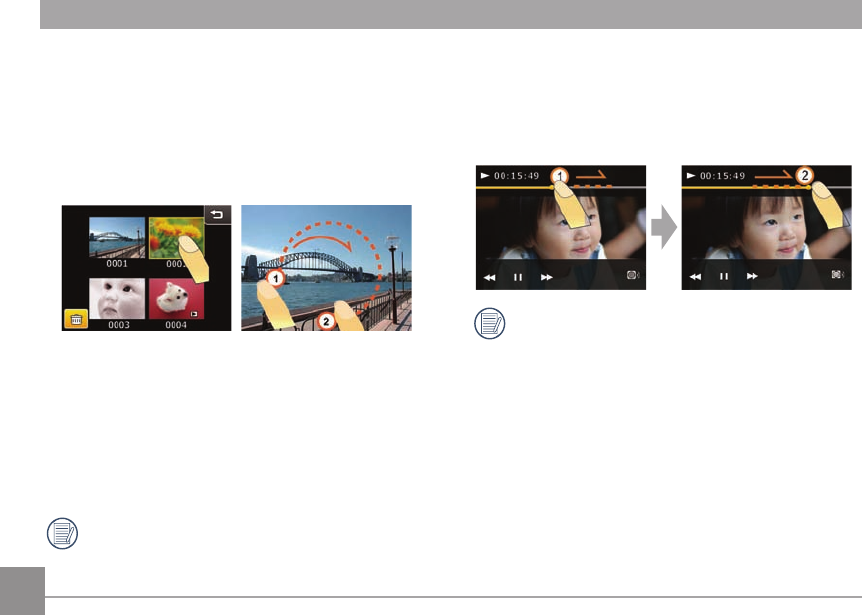862x615 pixels.
Task: Click rewind in the step 2 video screen
Action: (695, 276)
